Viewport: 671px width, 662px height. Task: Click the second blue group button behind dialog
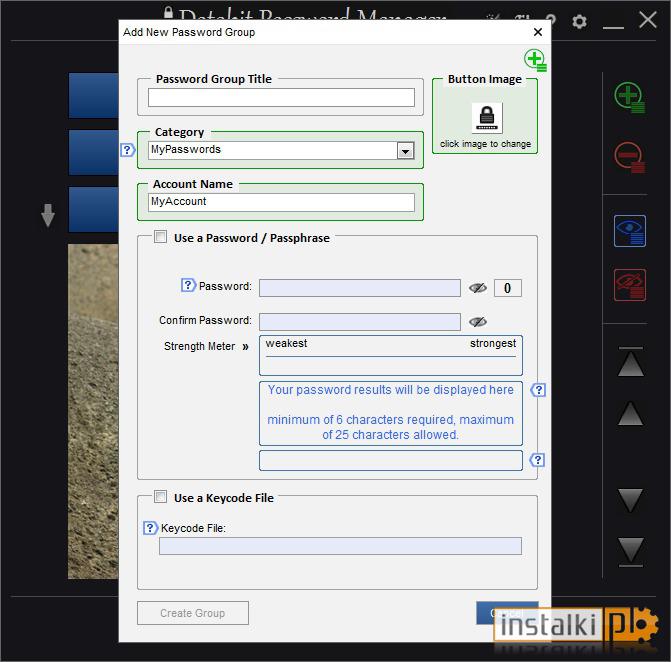pyautogui.click(x=94, y=152)
